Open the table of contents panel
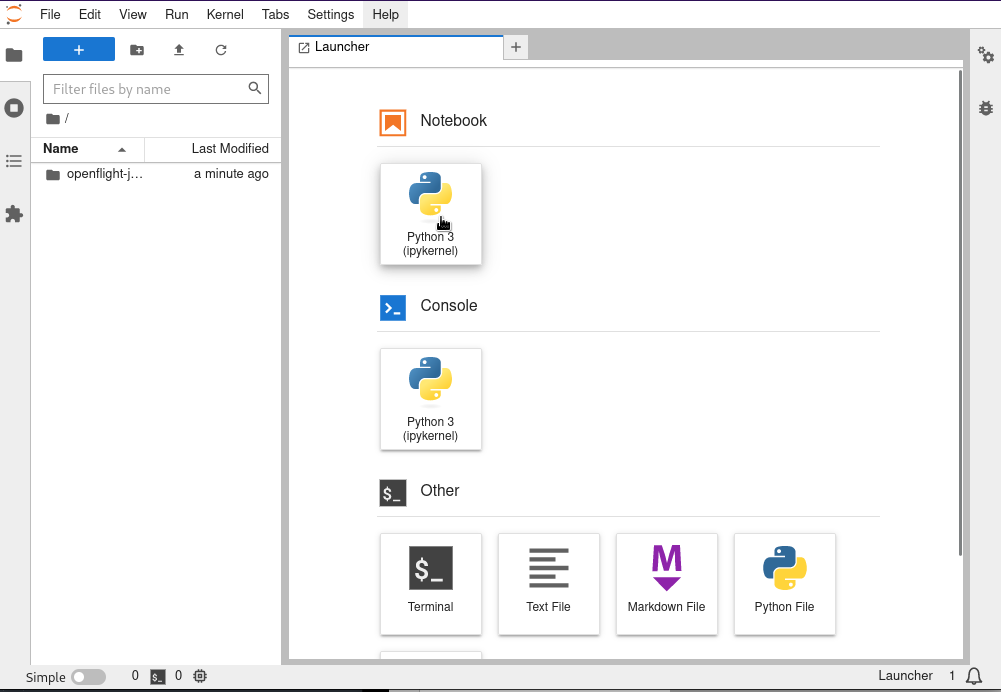Image resolution: width=1001 pixels, height=692 pixels. pyautogui.click(x=14, y=160)
